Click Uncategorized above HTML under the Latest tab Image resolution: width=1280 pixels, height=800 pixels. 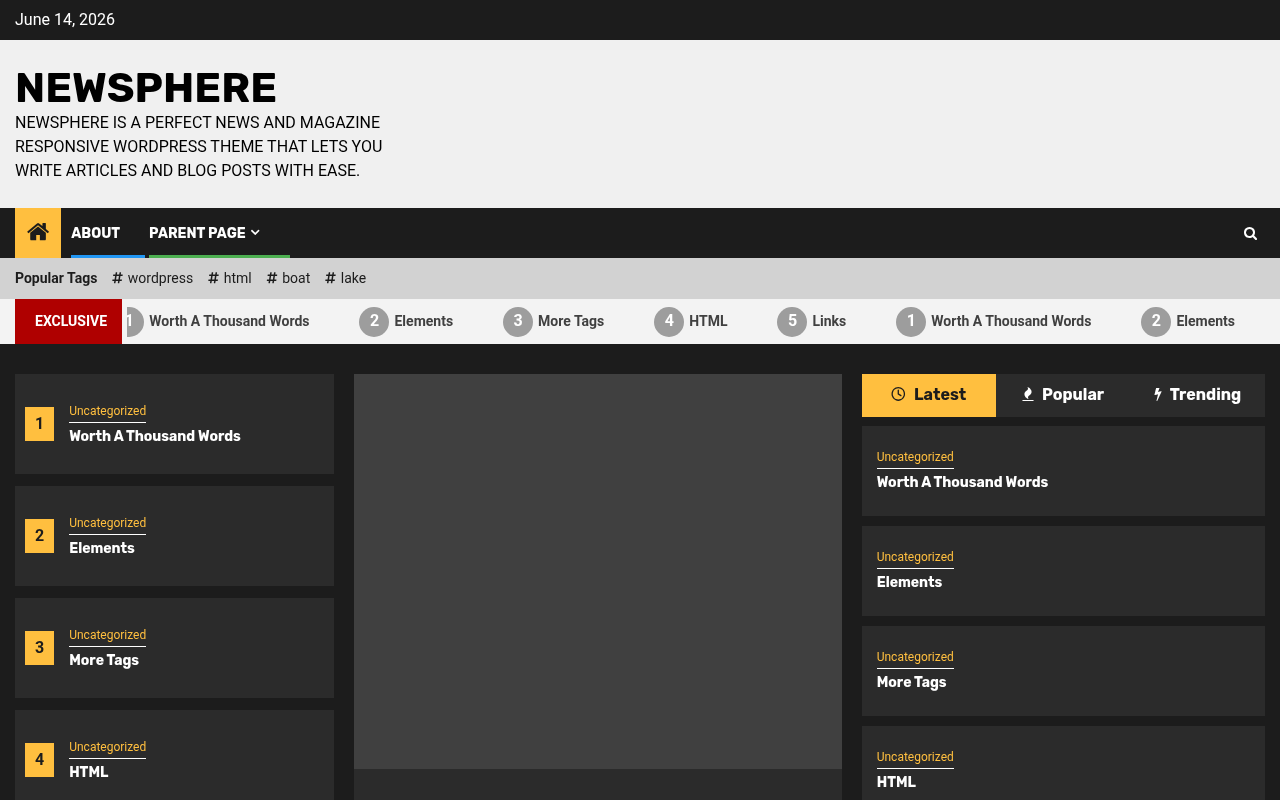click(x=915, y=757)
